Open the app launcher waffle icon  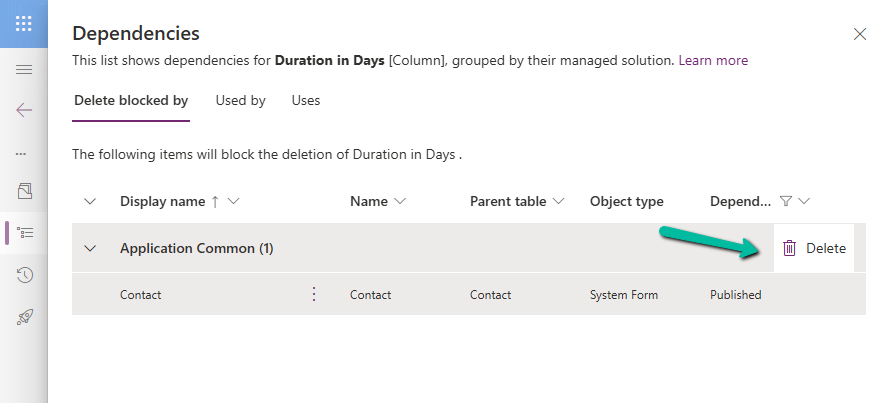tap(24, 23)
